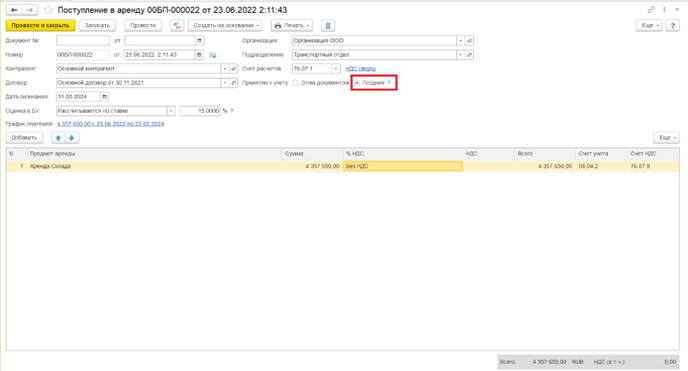Open Договор record with open icon
This screenshot has height=371, width=688.
233,83
